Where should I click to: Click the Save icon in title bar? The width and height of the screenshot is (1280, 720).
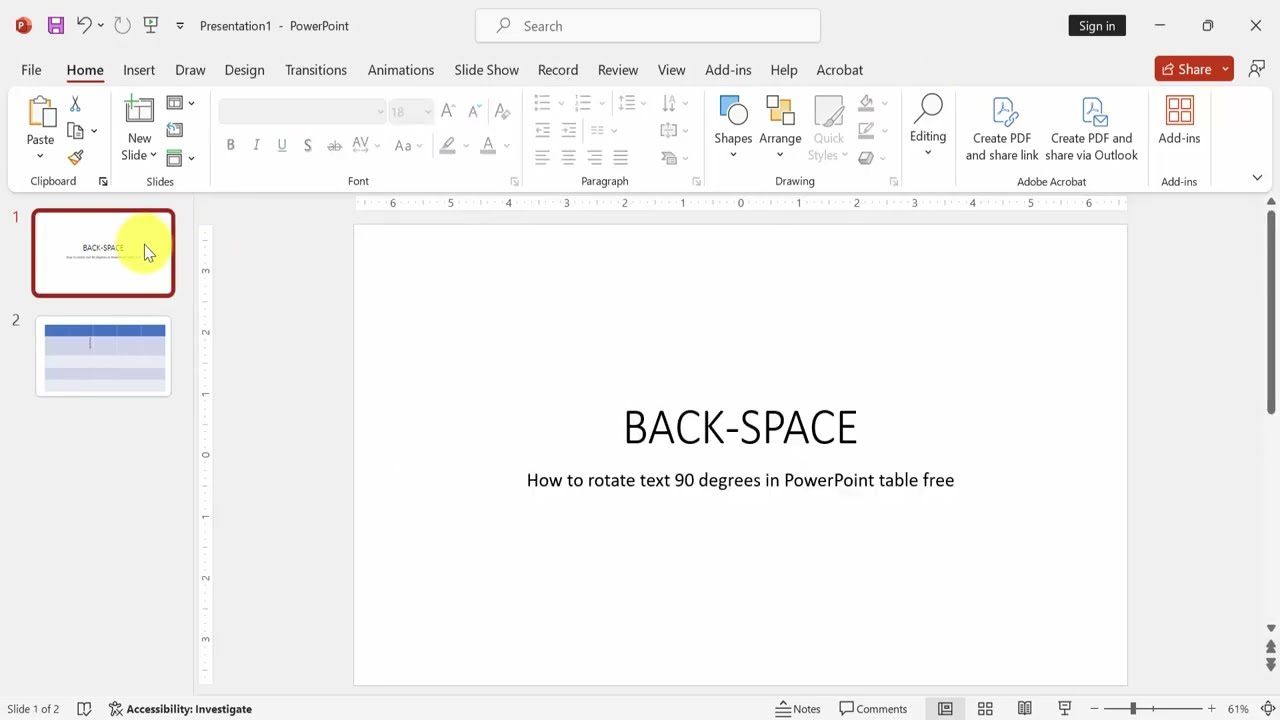click(55, 25)
